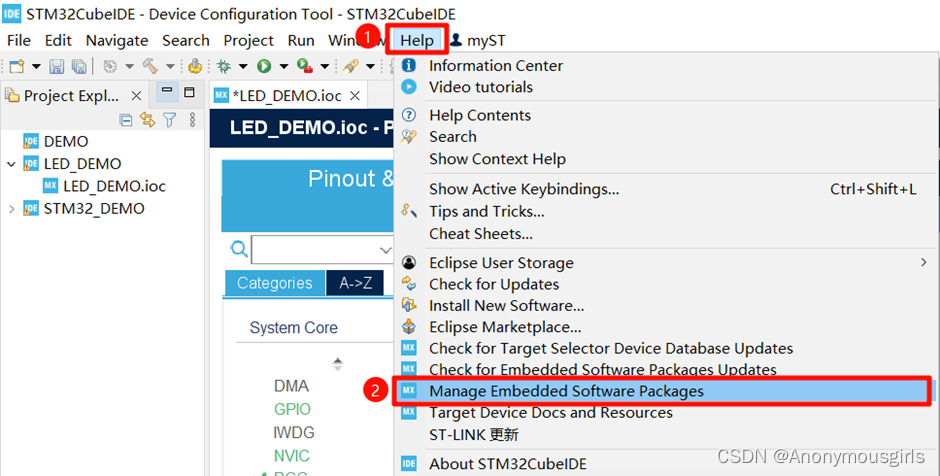940x476 pixels.
Task: Select NVIC in System Core list
Action: (292, 456)
